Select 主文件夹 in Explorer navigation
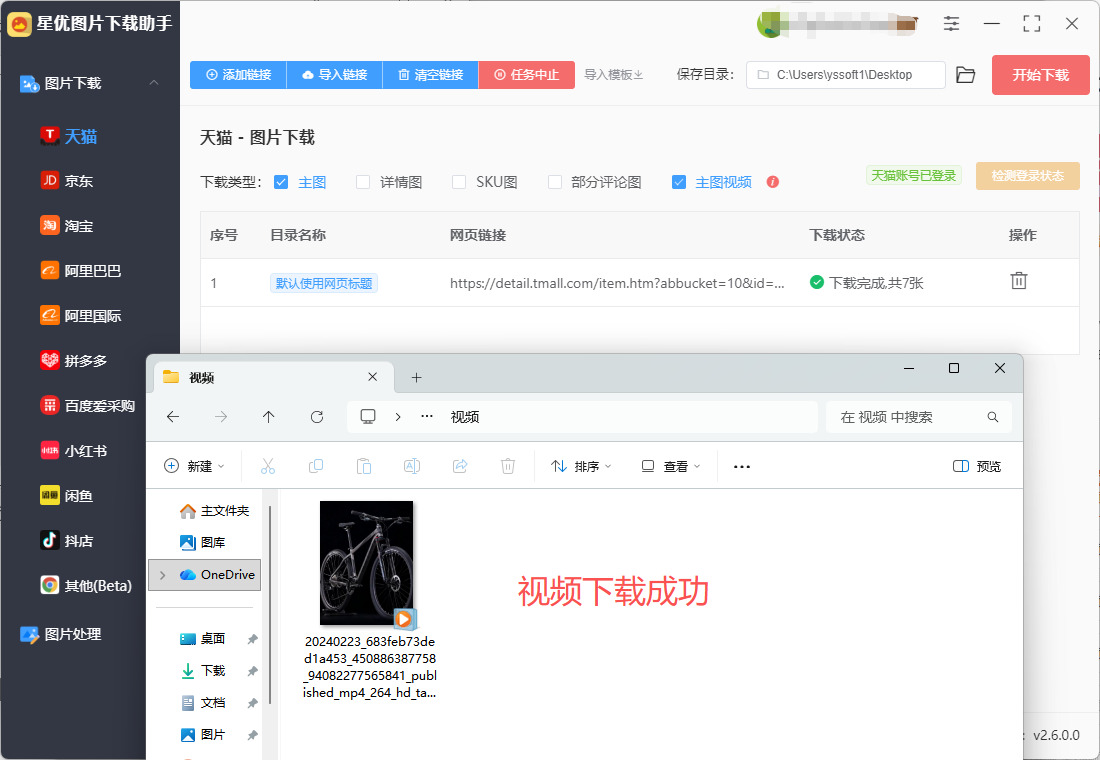Image resolution: width=1100 pixels, height=760 pixels. click(x=214, y=511)
